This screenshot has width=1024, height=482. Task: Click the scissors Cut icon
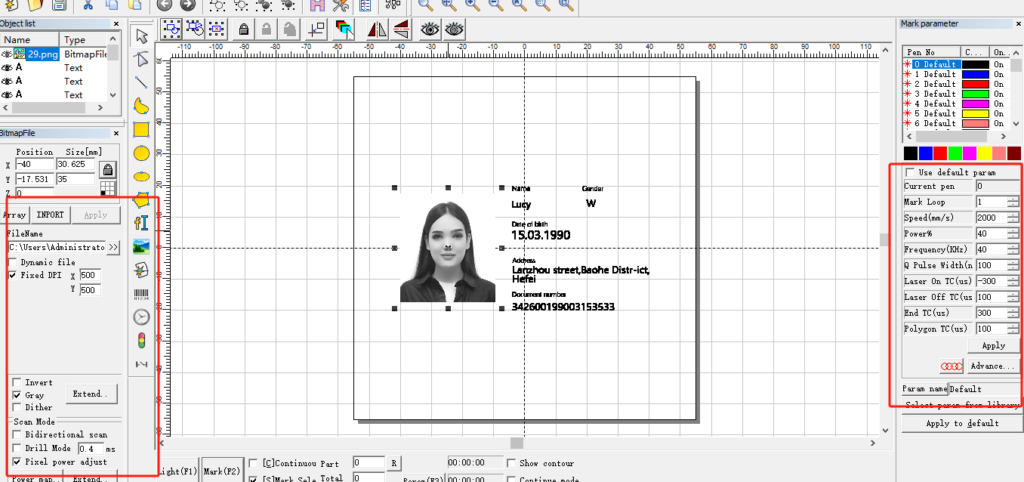pyautogui.click(x=88, y=5)
